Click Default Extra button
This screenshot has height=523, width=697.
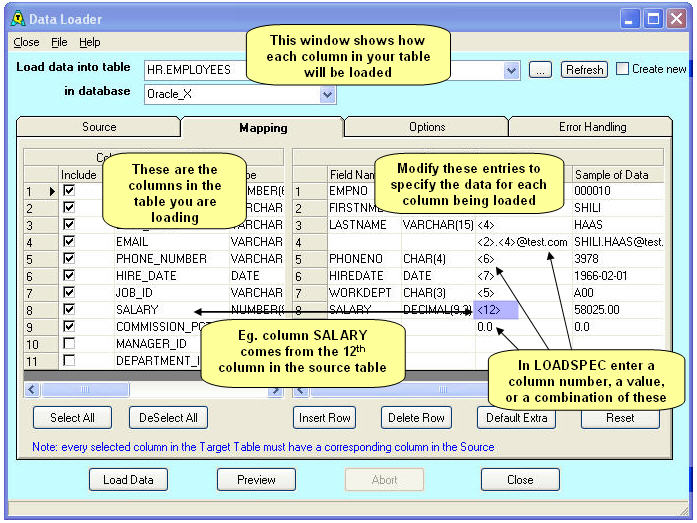517,418
